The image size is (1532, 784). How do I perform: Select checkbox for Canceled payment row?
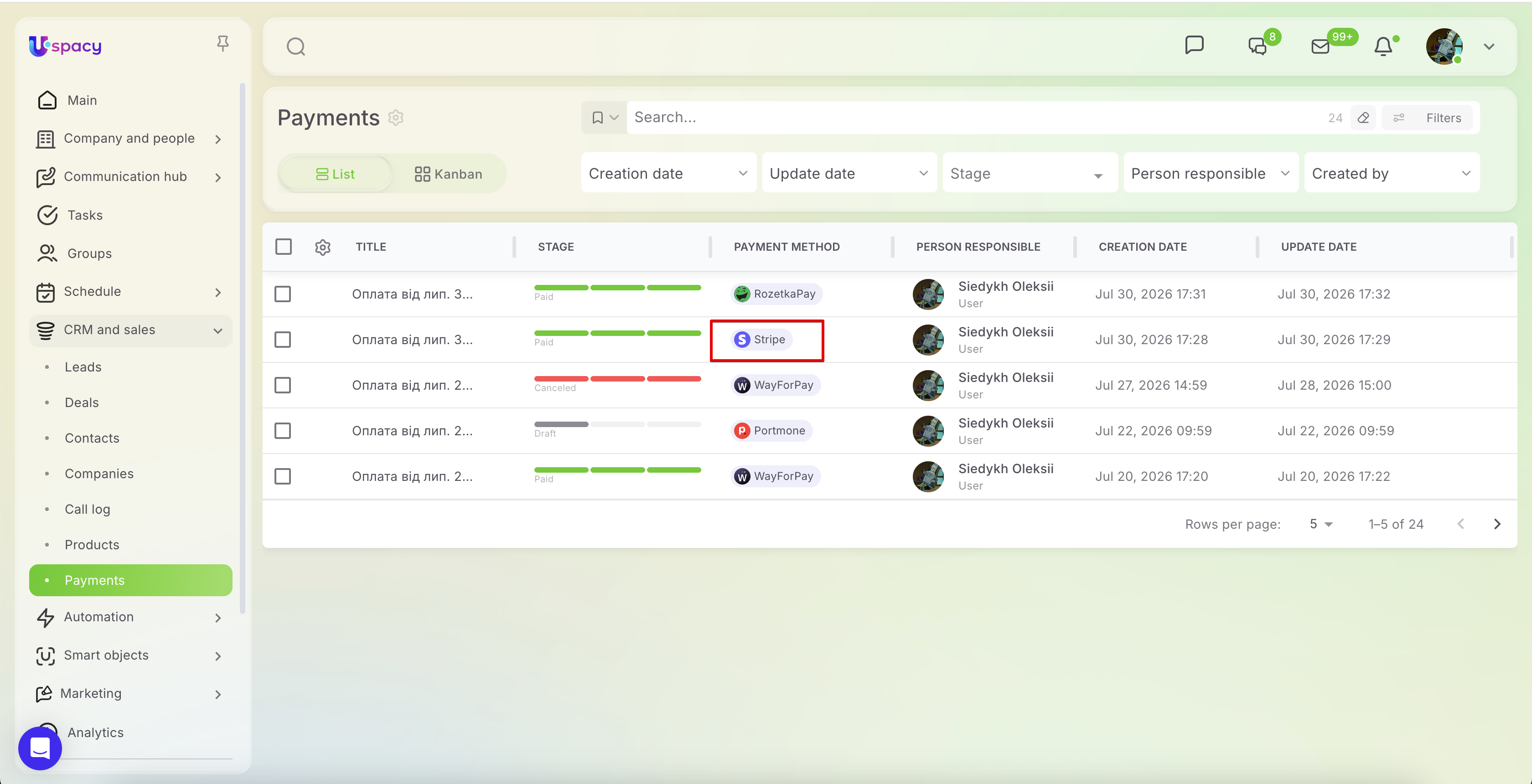283,385
